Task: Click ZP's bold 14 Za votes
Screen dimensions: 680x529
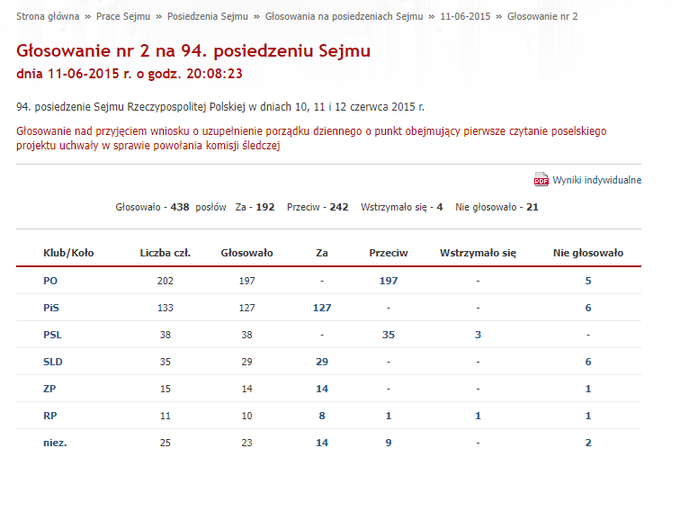Action: pos(322,389)
